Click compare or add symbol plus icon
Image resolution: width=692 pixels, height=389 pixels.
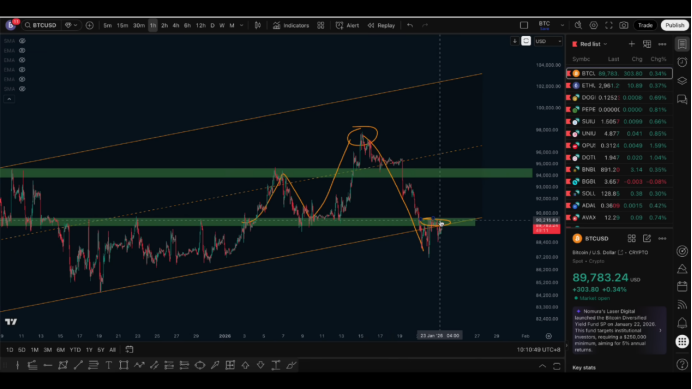click(90, 26)
